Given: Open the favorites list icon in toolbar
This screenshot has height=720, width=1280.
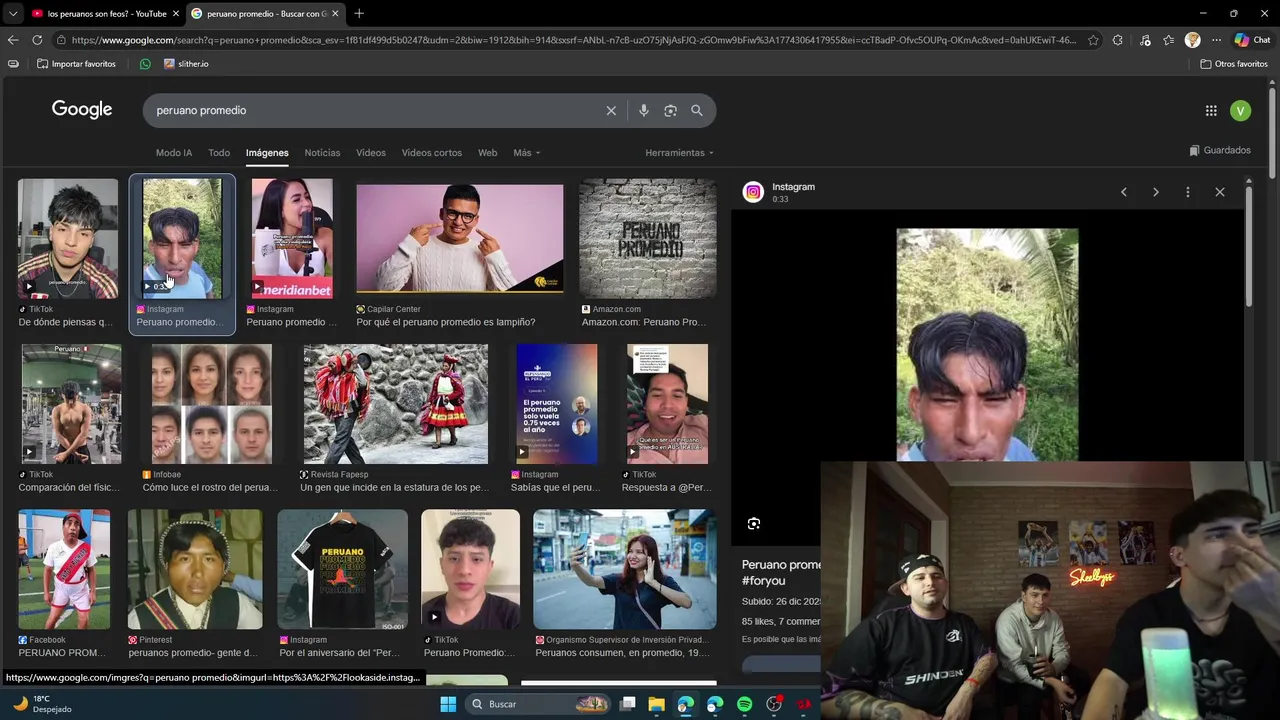Looking at the screenshot, I should pyautogui.click(x=1168, y=40).
